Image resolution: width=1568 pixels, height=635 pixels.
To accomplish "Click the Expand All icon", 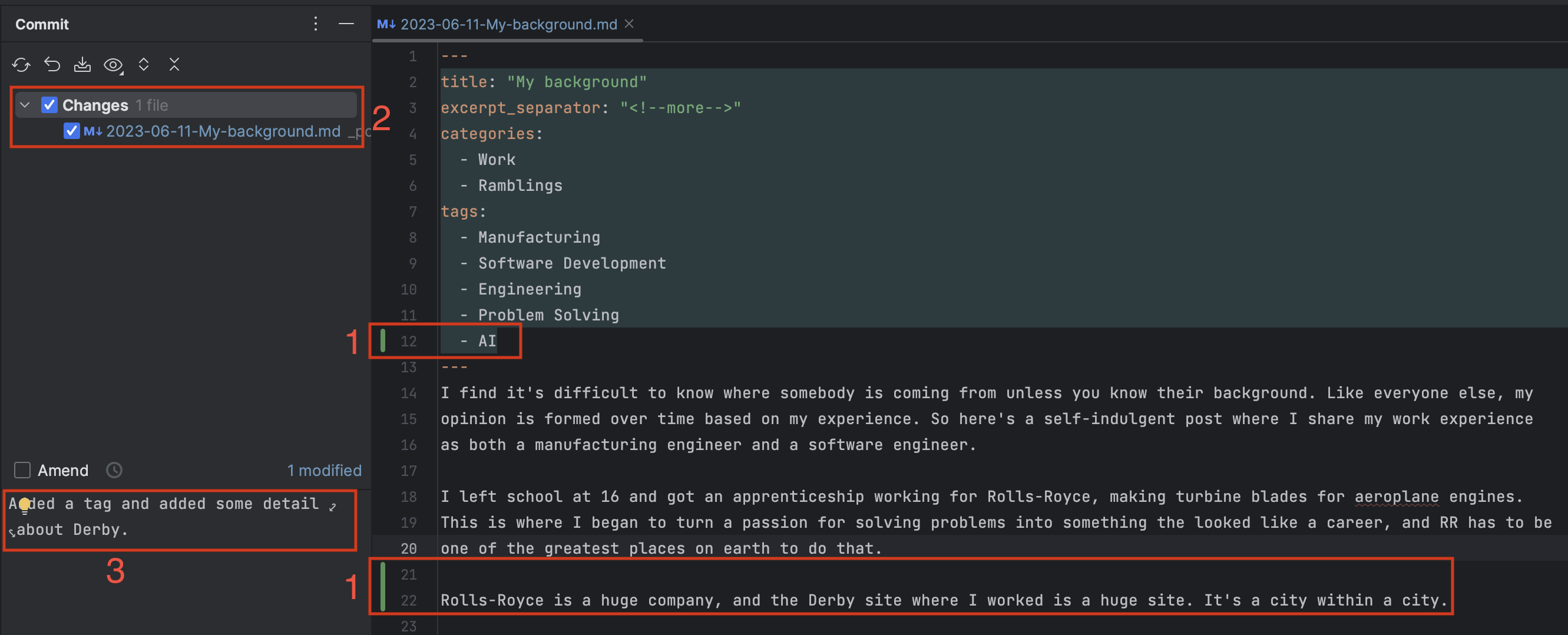I will [144, 65].
